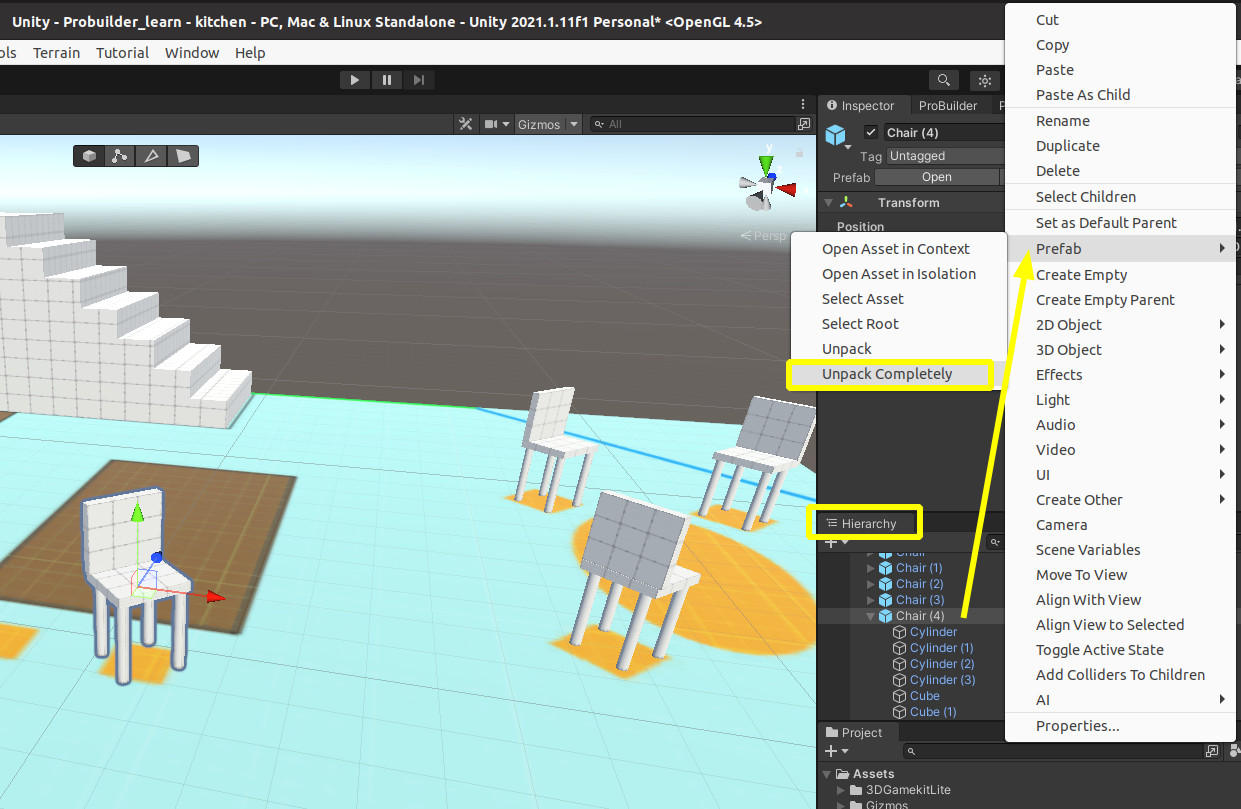This screenshot has height=809, width=1241.
Task: Click the Prefab Open button in Inspector
Action: tap(936, 177)
